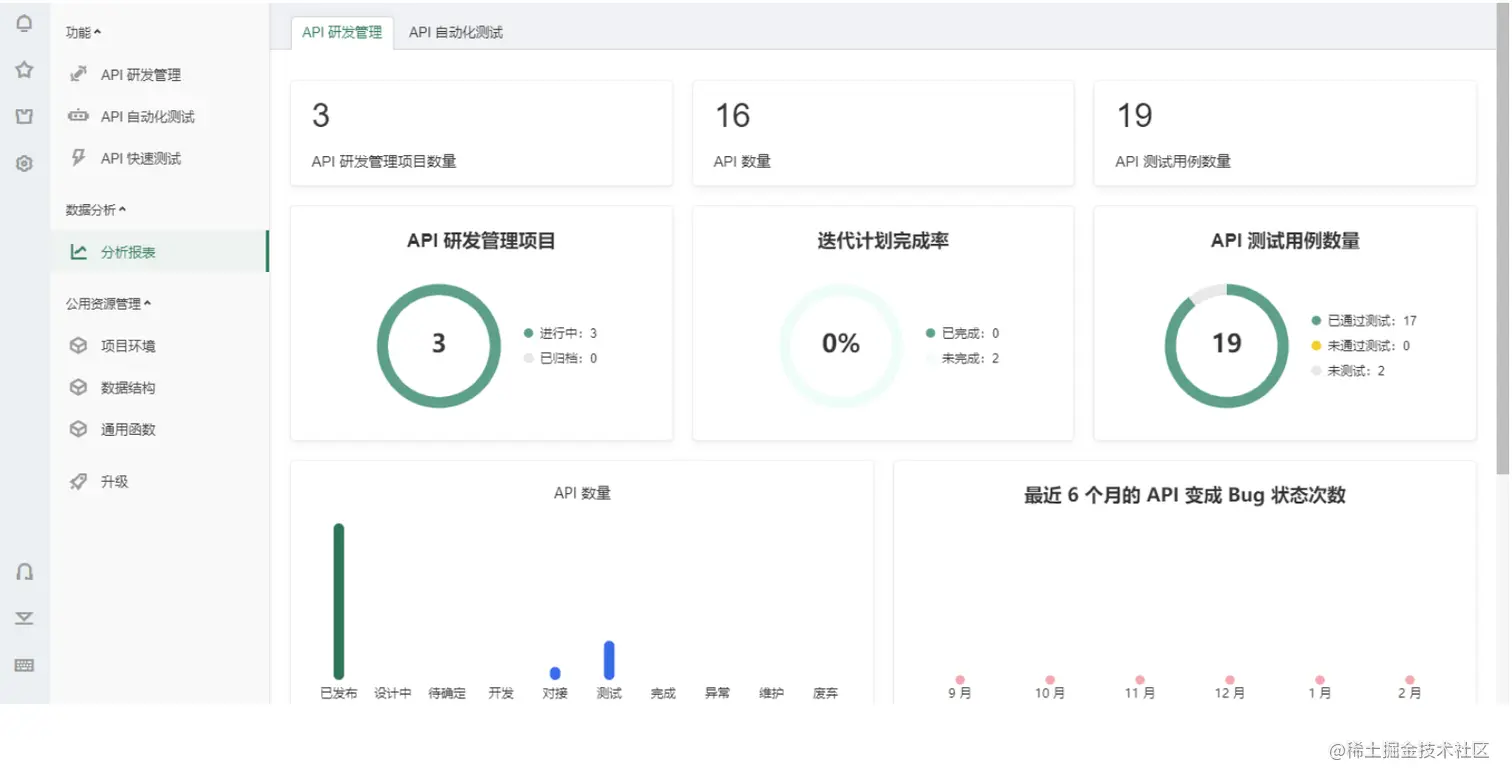The width and height of the screenshot is (1512, 783).
Task: Click the number 16 in the API 数量 card
Action: 732,116
